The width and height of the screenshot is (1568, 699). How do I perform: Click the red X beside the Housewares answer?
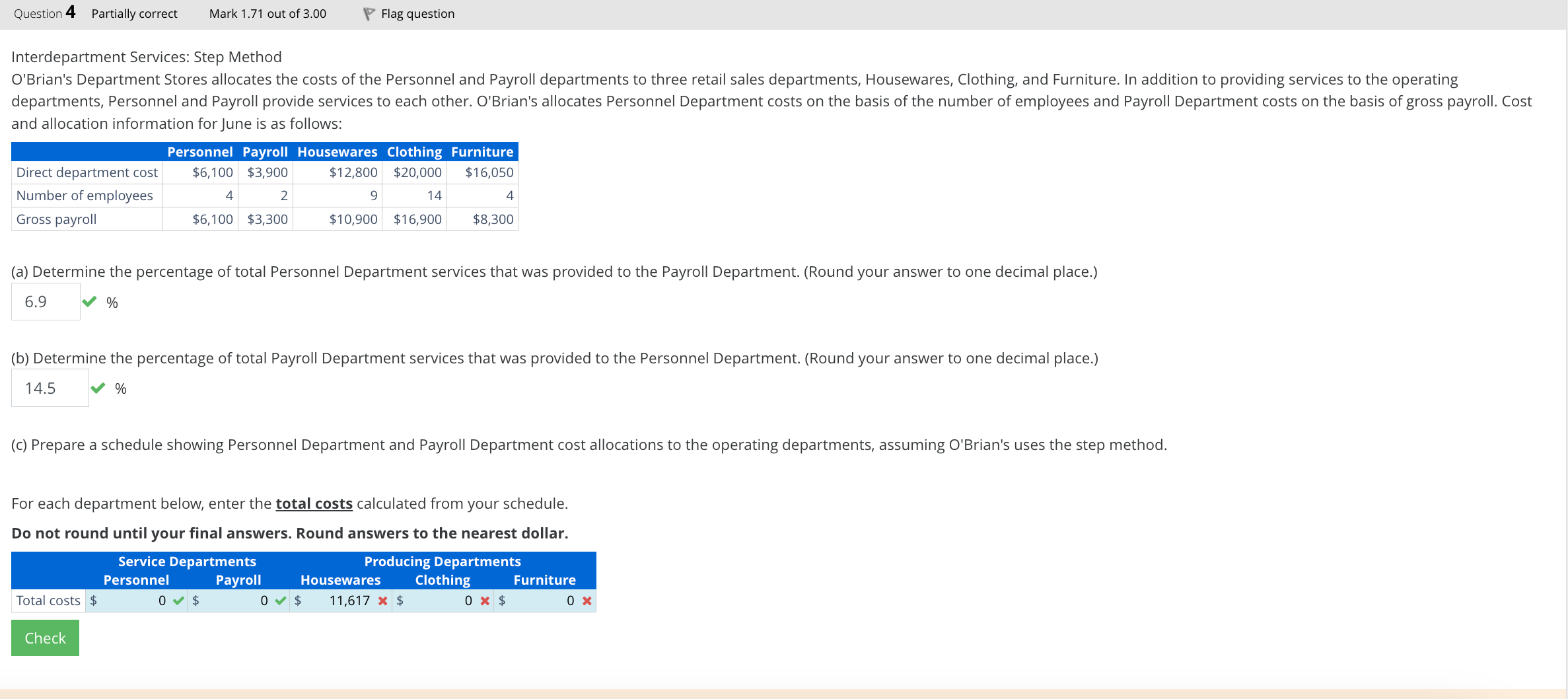[x=383, y=601]
